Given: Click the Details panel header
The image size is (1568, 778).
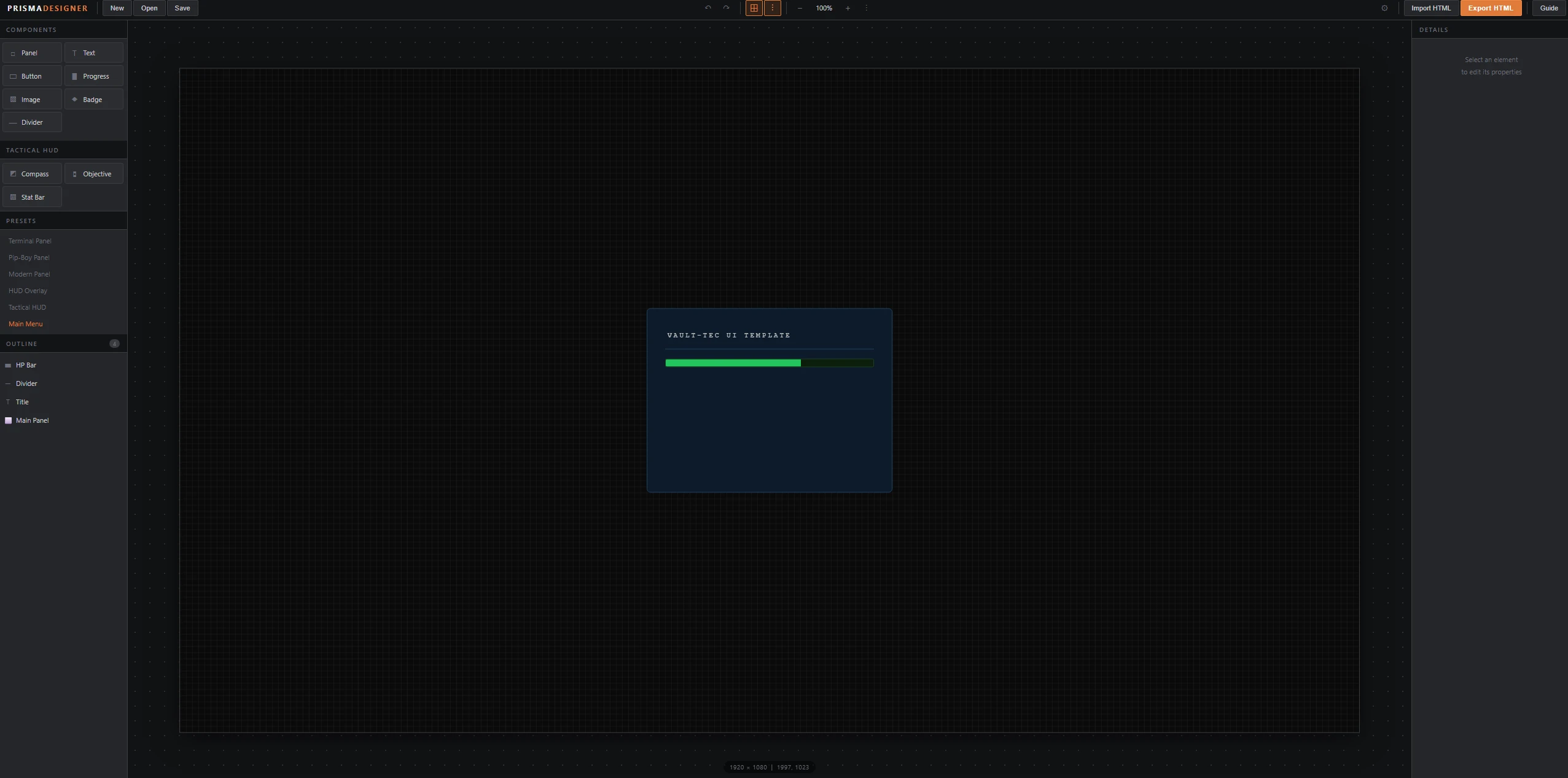Looking at the screenshot, I should pyautogui.click(x=1489, y=29).
